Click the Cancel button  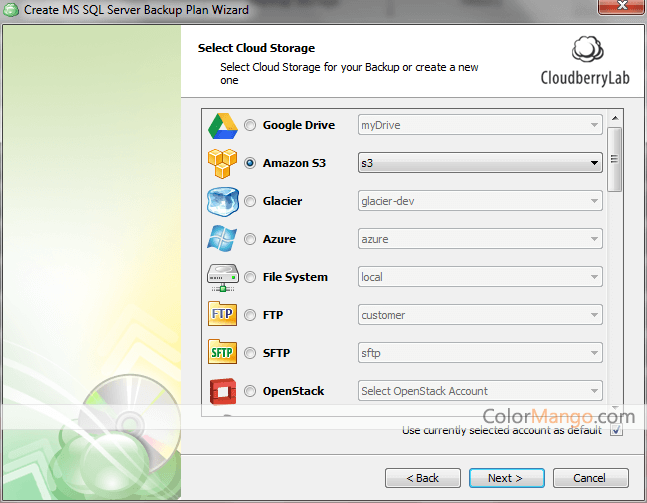coord(590,478)
